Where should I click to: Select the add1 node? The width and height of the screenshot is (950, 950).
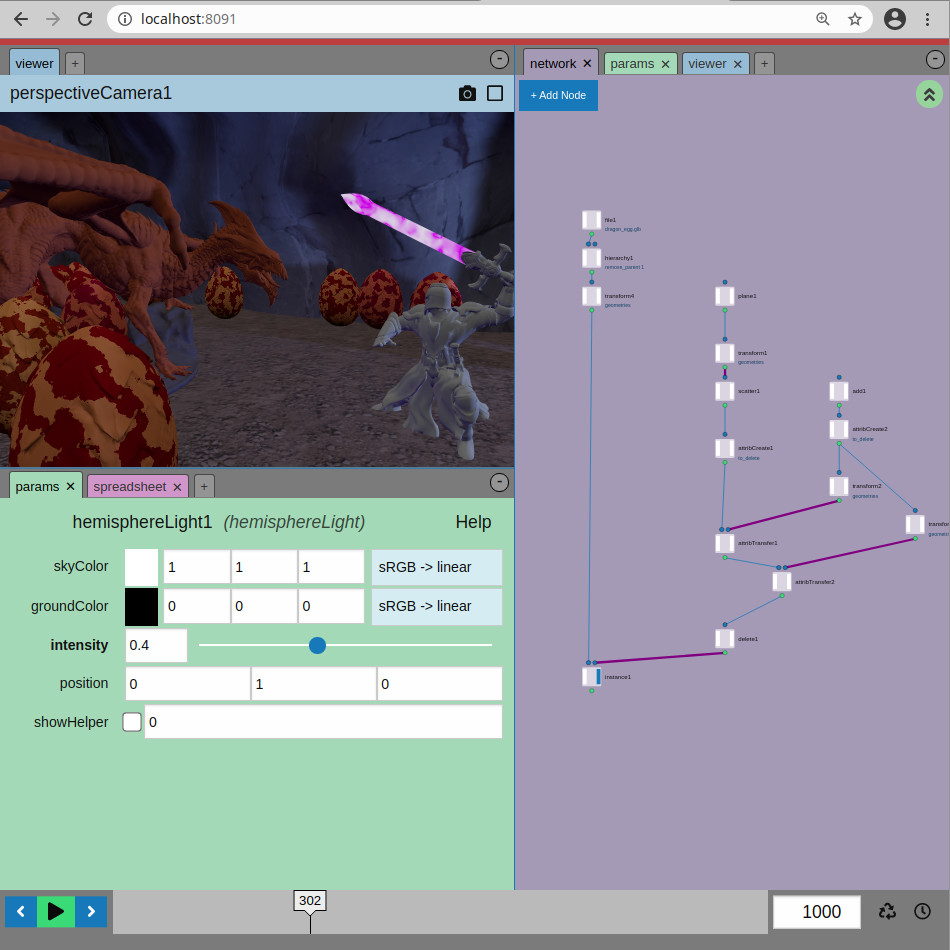tap(839, 391)
